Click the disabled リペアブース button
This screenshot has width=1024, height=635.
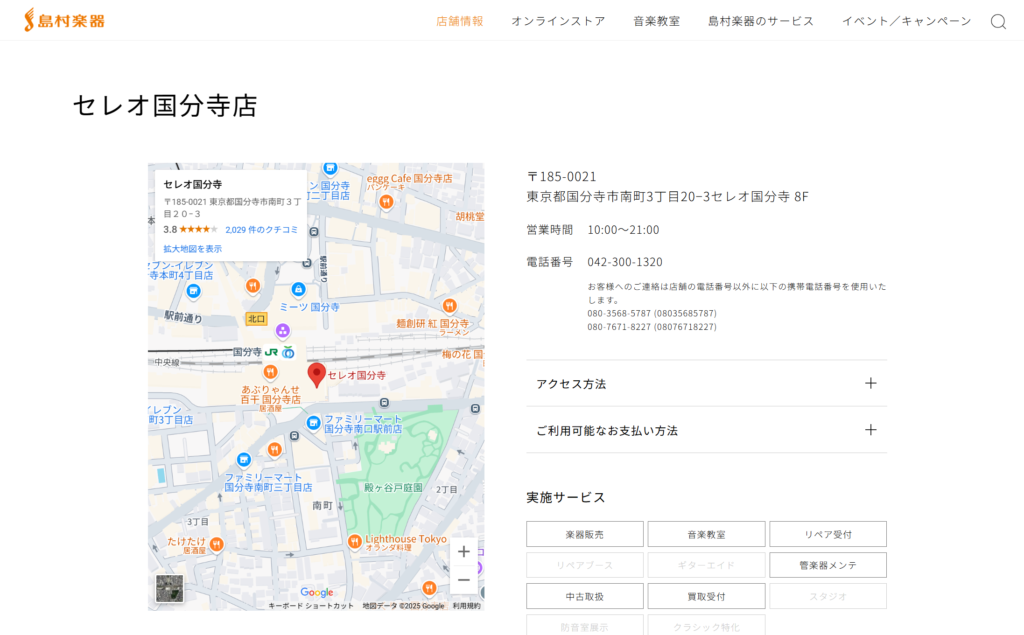coord(584,565)
